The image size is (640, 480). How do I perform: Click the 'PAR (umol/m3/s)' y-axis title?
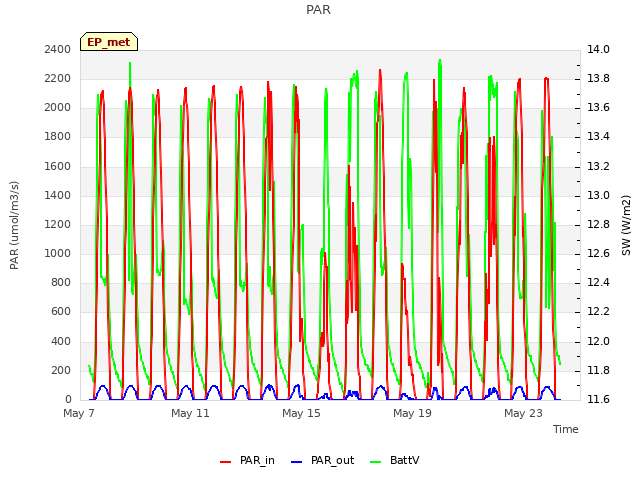(14, 225)
